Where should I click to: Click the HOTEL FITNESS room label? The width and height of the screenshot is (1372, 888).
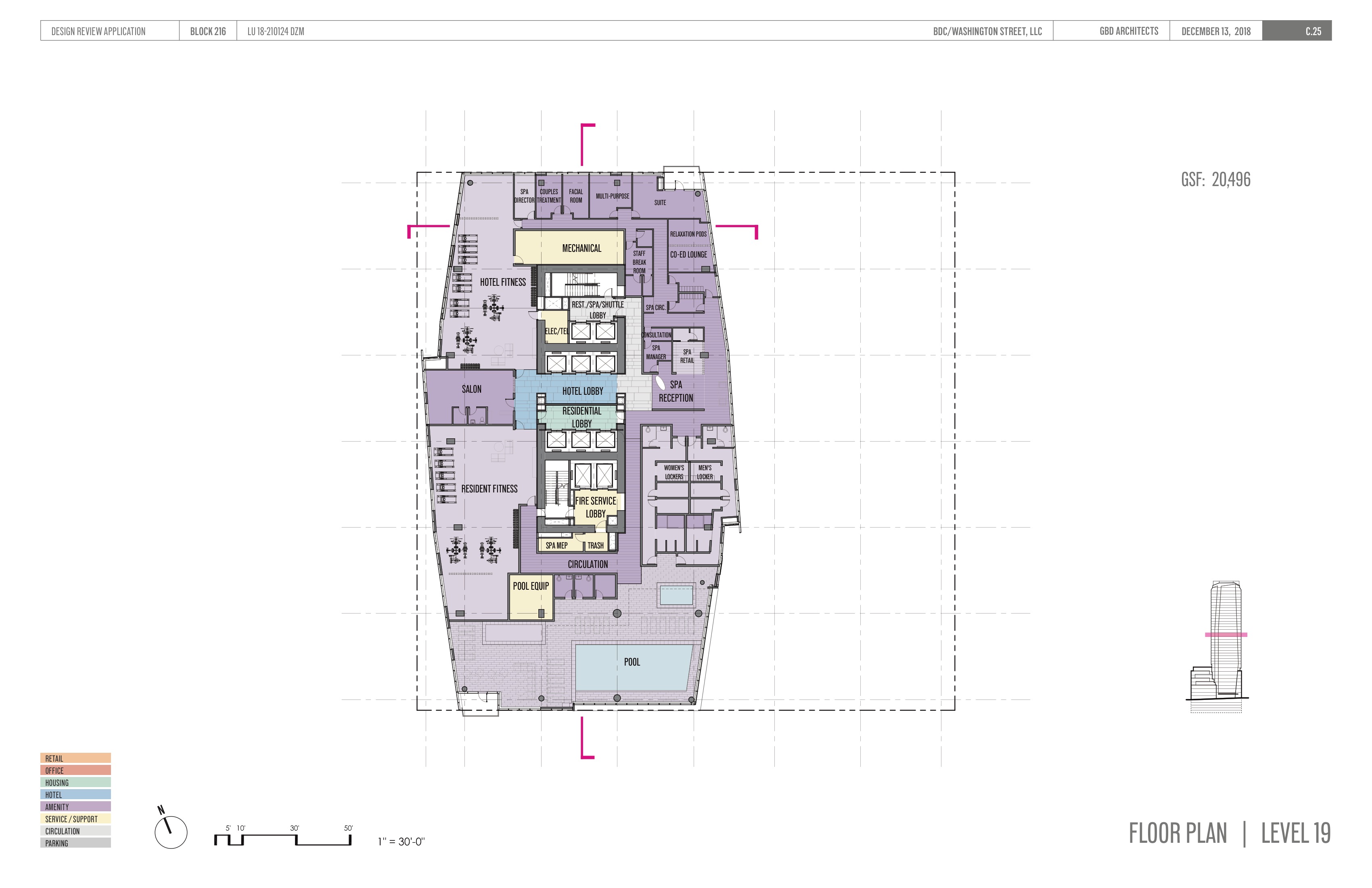pos(503,282)
